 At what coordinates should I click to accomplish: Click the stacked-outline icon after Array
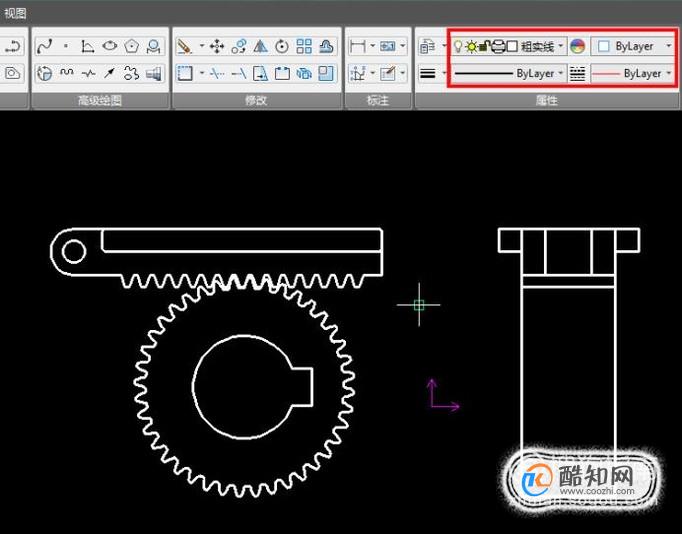[326, 46]
